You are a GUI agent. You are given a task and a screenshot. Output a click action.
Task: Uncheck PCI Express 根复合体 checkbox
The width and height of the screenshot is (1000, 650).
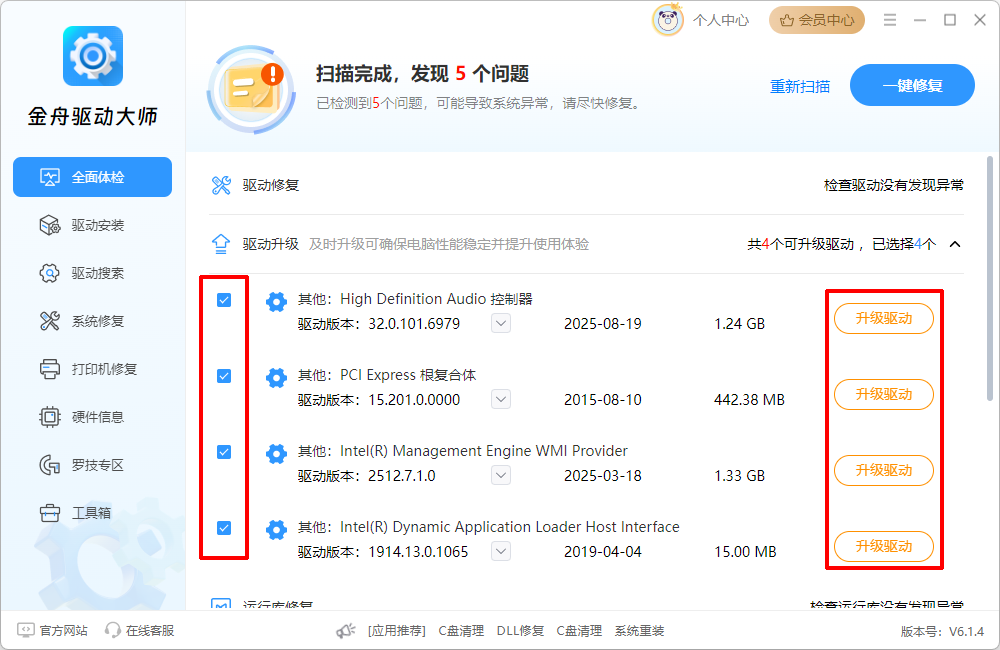pyautogui.click(x=224, y=376)
